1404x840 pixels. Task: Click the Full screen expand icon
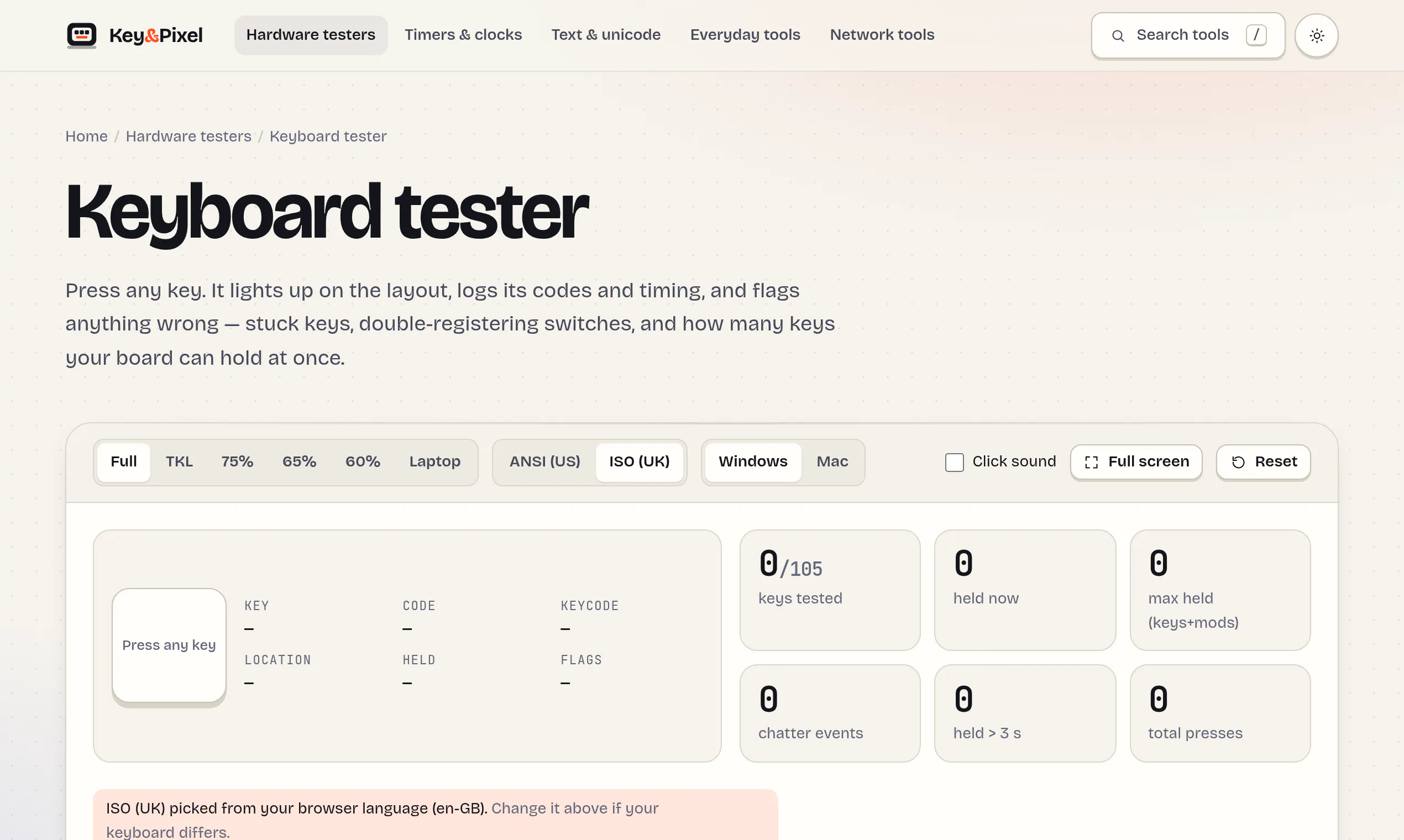(1091, 462)
